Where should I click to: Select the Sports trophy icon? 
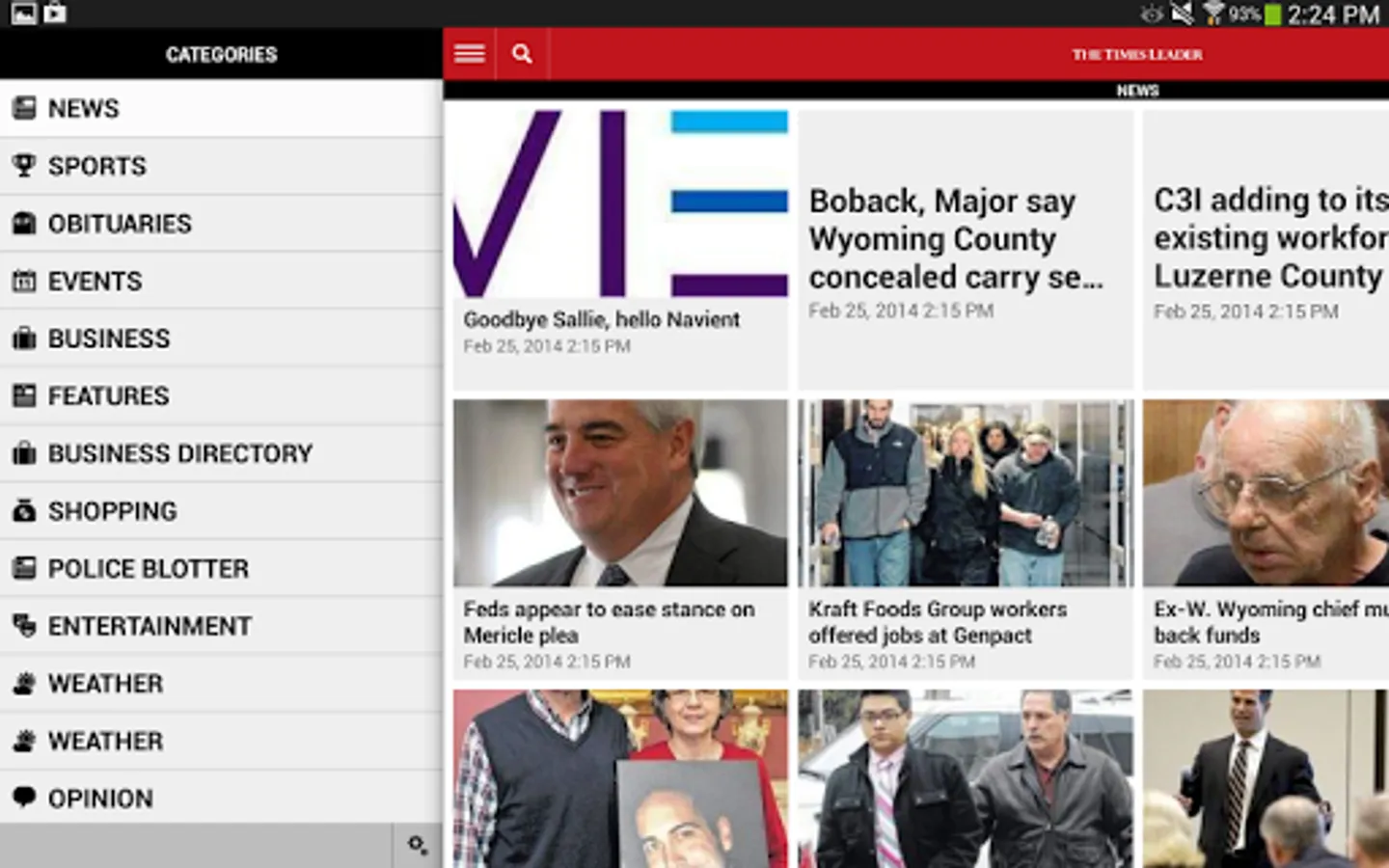tap(24, 166)
